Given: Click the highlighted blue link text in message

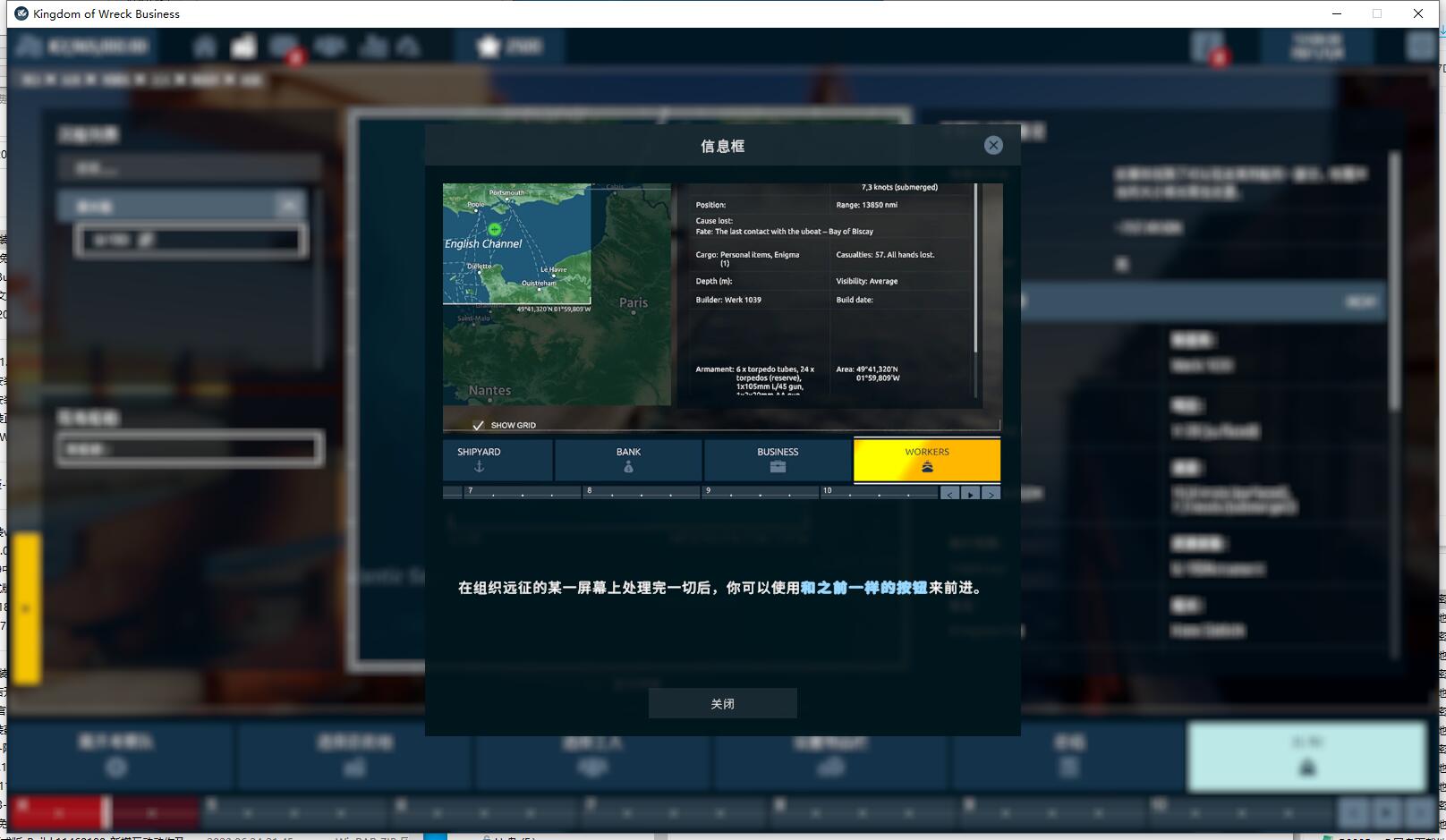Looking at the screenshot, I should [x=863, y=588].
